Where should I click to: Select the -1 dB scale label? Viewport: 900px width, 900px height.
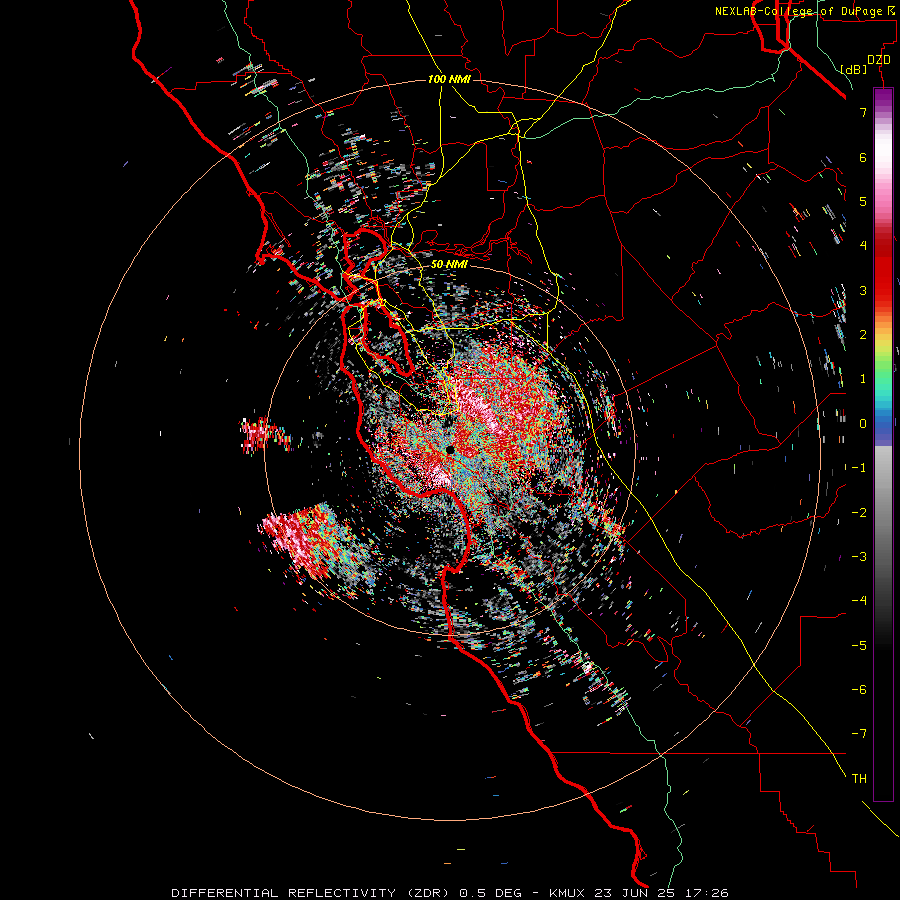tap(859, 468)
